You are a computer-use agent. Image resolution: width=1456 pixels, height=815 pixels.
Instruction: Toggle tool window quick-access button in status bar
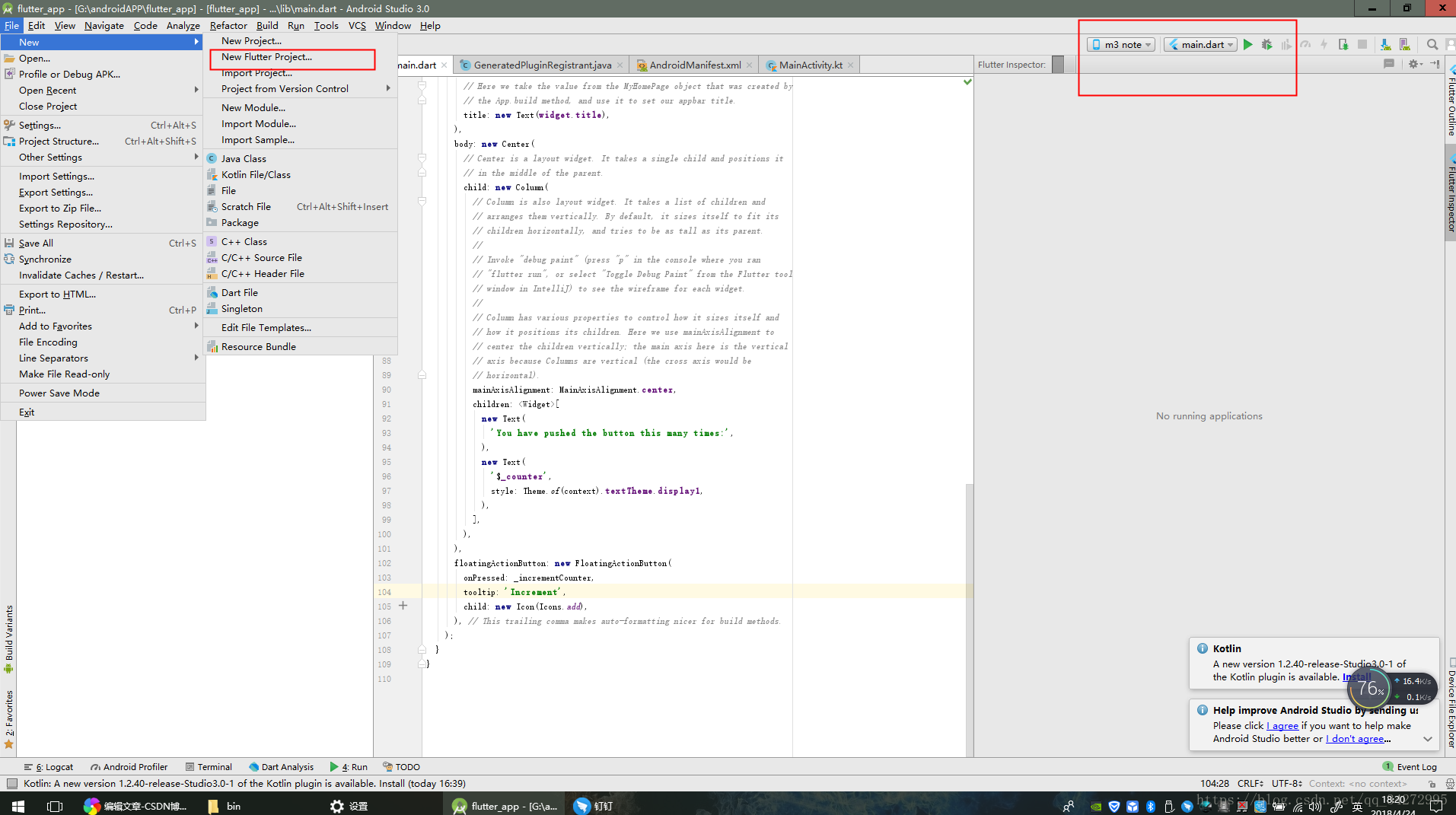pos(11,784)
